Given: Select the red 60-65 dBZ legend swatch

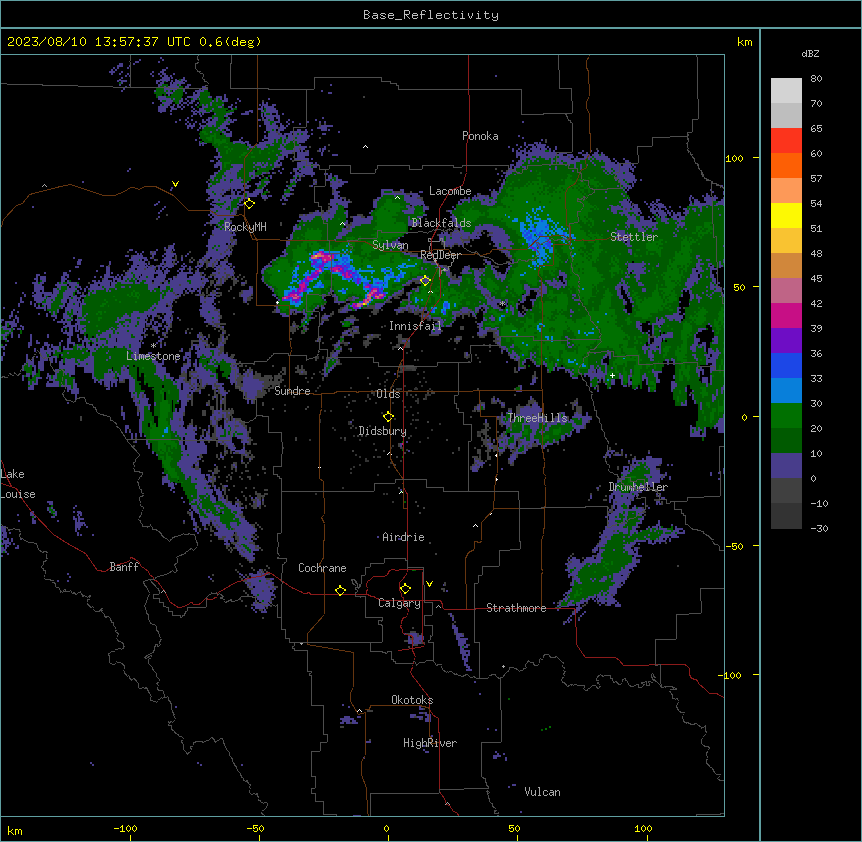Looking at the screenshot, I should [x=786, y=141].
